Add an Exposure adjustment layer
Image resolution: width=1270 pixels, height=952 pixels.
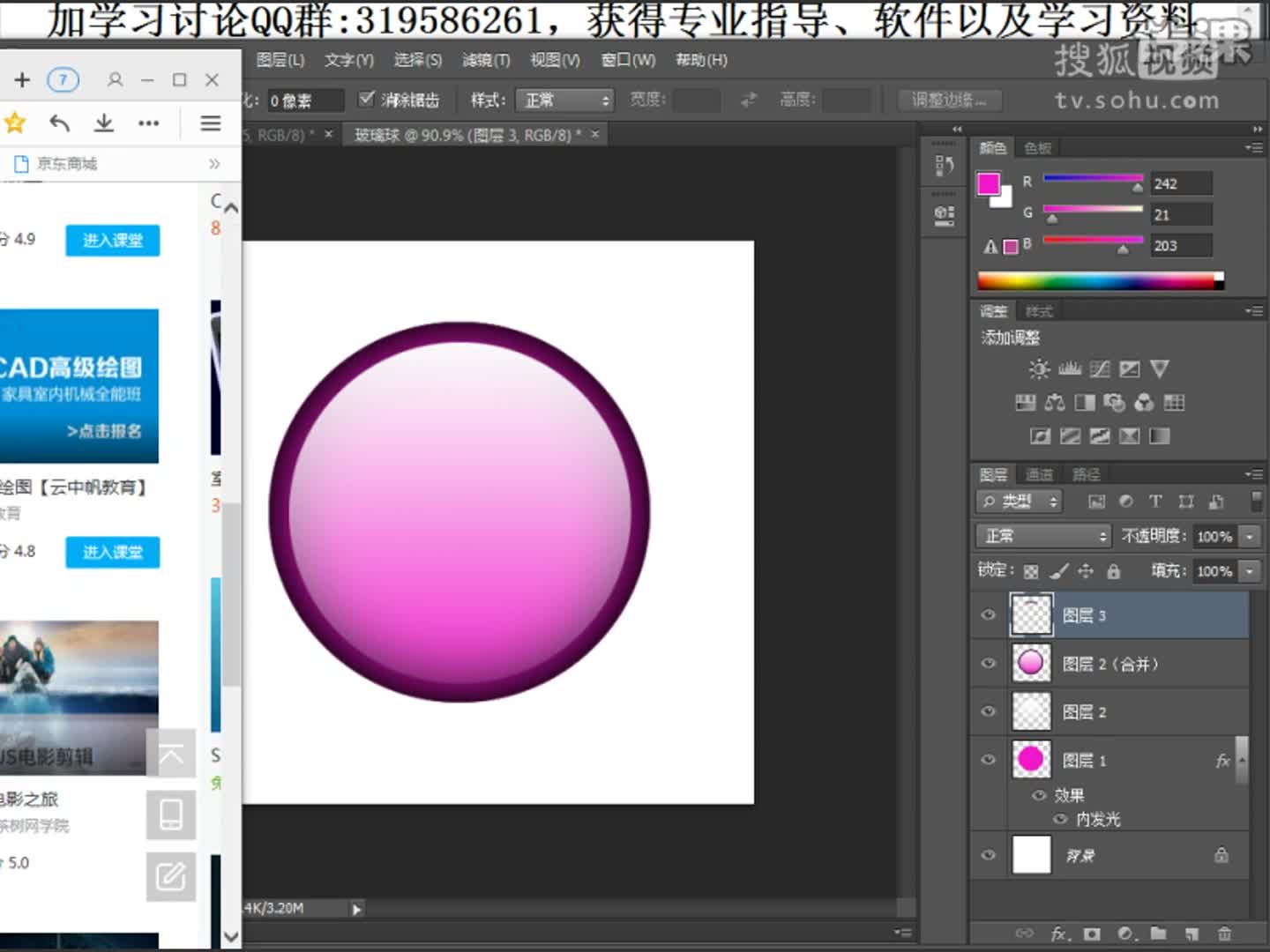(x=1130, y=369)
